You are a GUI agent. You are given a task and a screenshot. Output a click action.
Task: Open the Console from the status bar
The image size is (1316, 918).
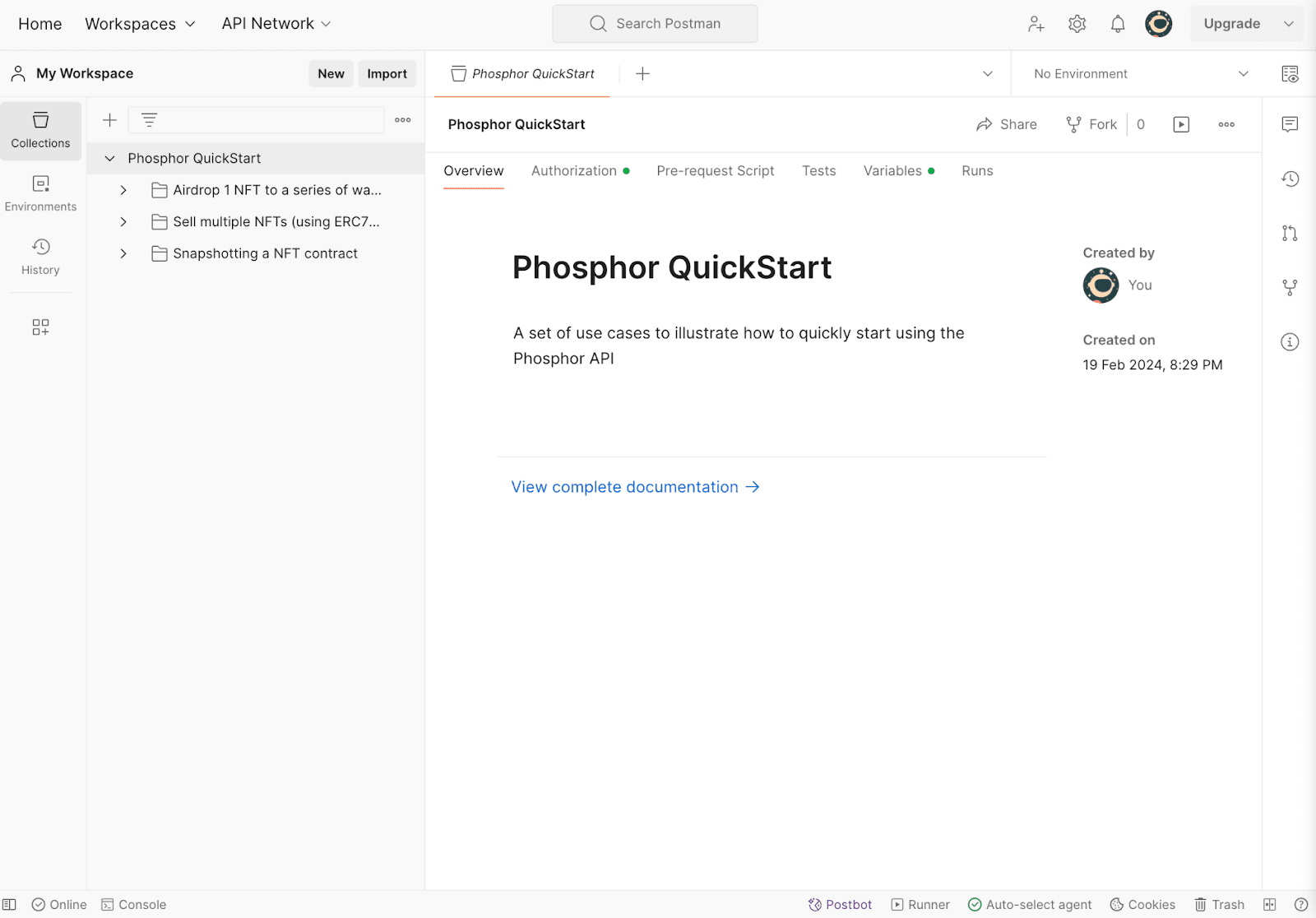pos(133,905)
